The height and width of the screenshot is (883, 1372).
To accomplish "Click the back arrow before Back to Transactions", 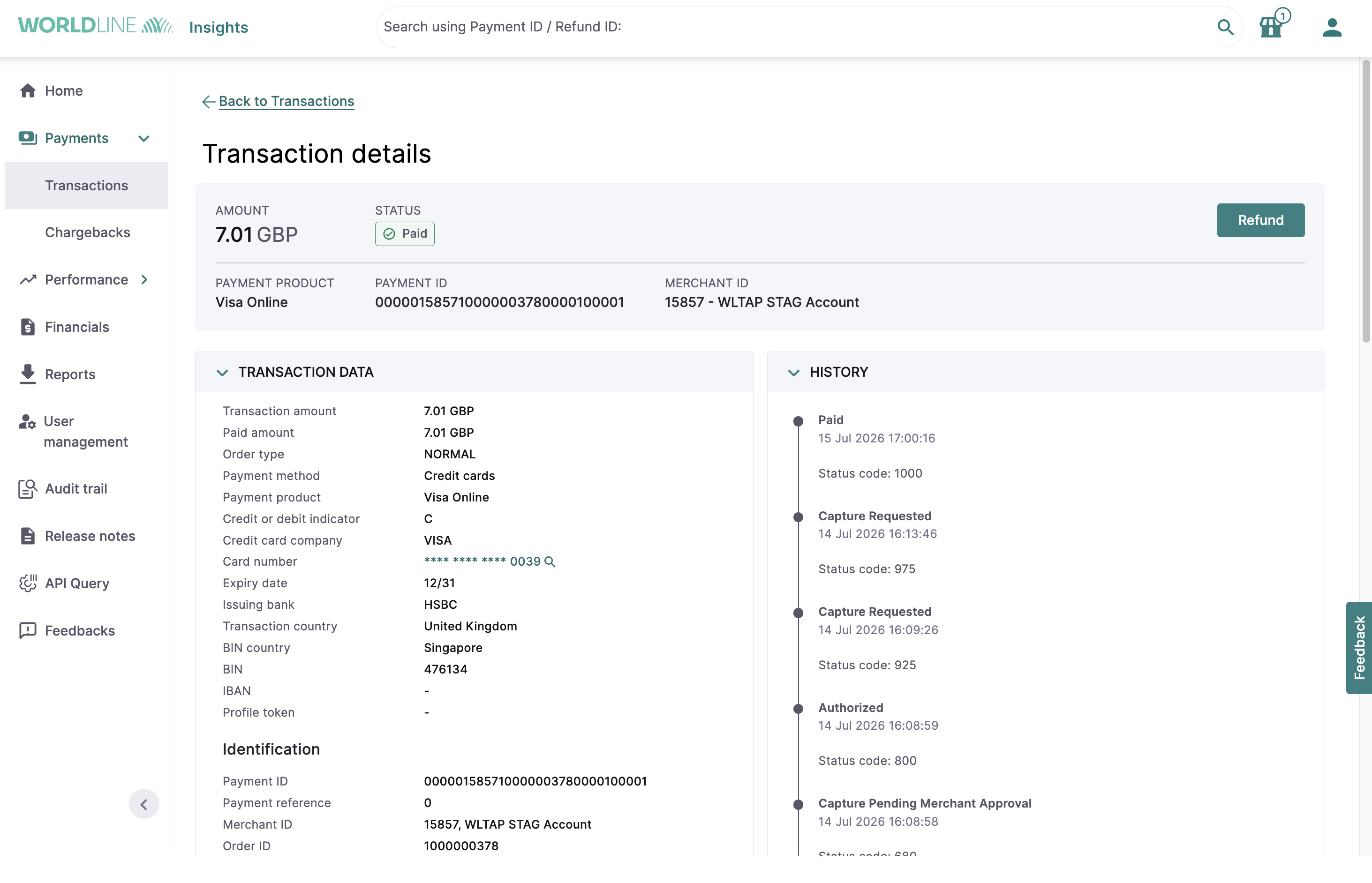I will 208,102.
